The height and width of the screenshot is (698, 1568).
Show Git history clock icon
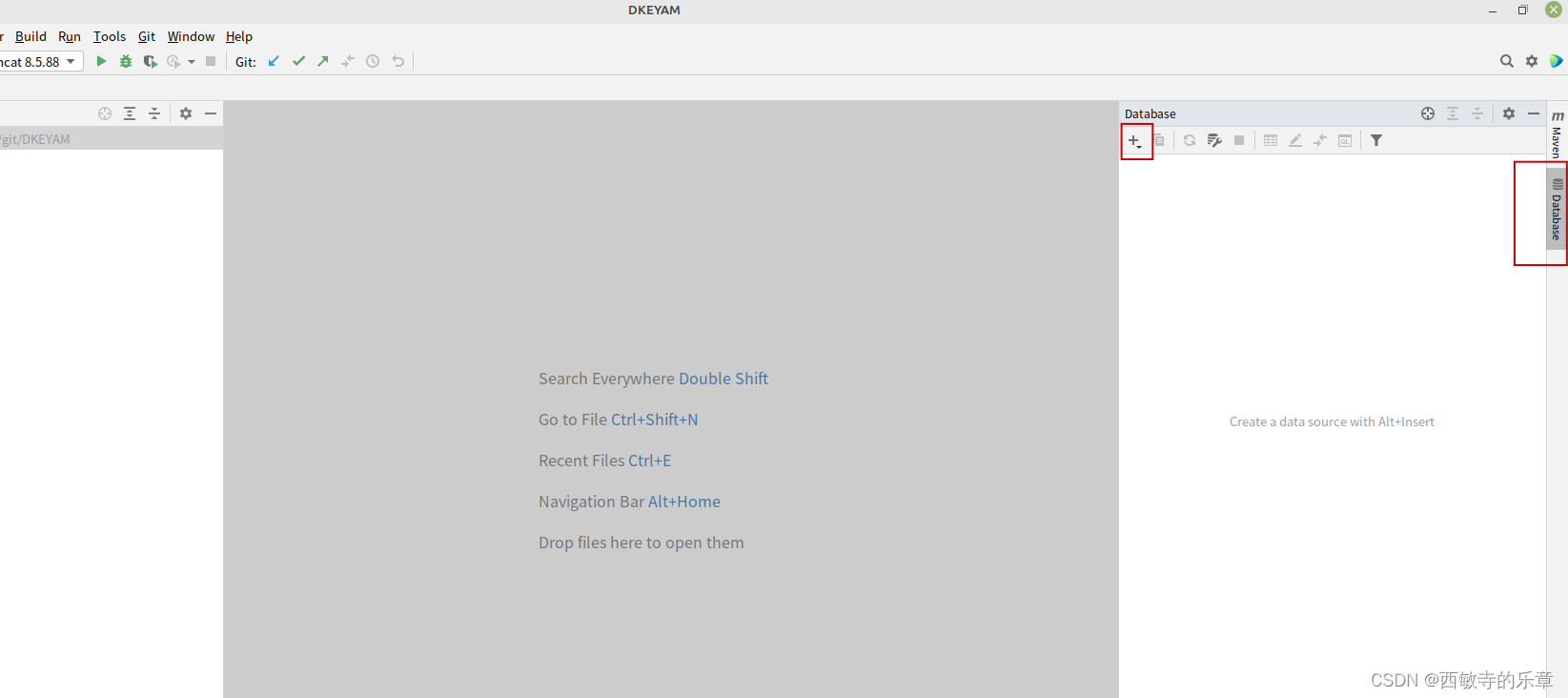[373, 61]
